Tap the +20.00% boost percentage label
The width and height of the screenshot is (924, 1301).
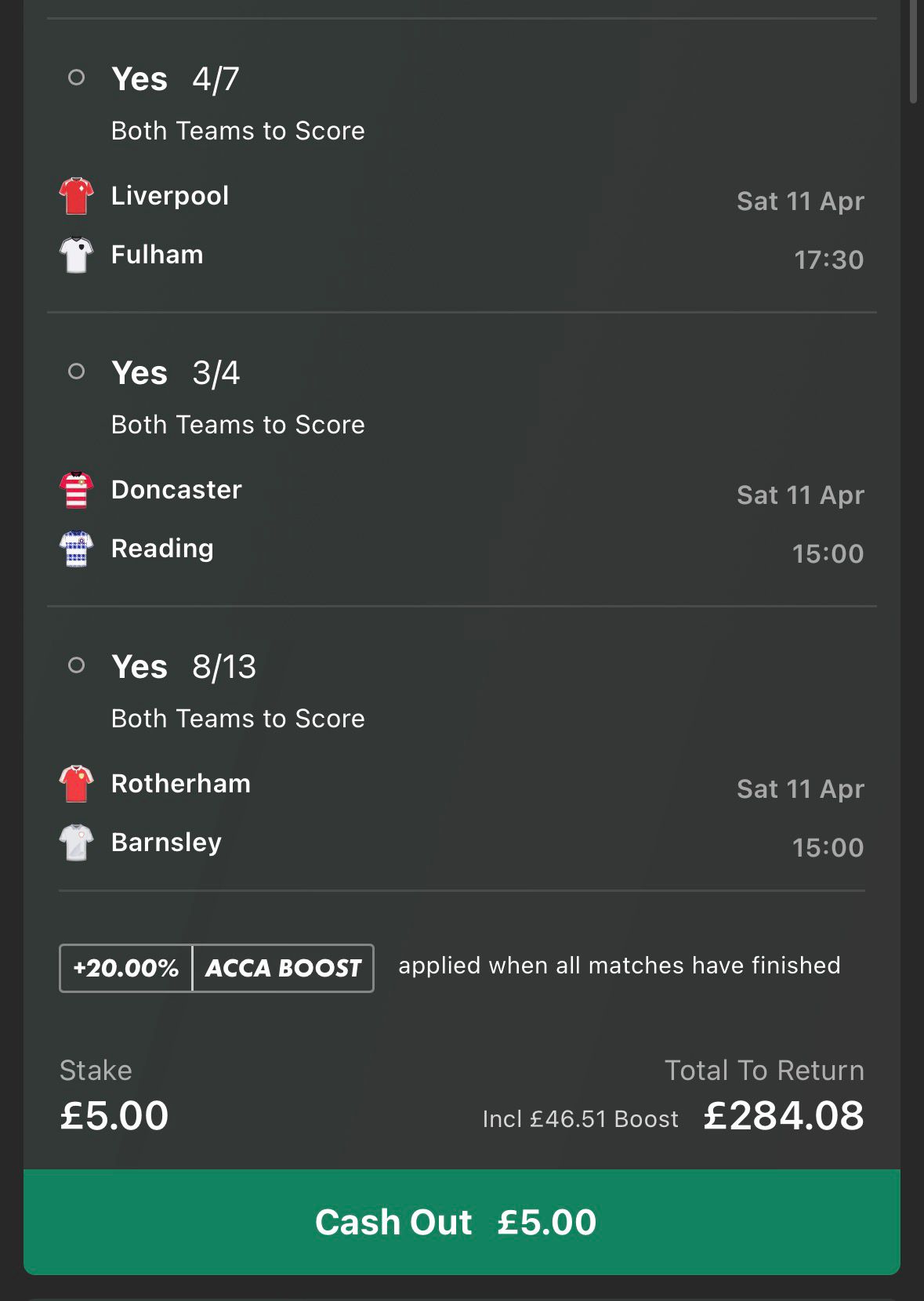(x=125, y=968)
